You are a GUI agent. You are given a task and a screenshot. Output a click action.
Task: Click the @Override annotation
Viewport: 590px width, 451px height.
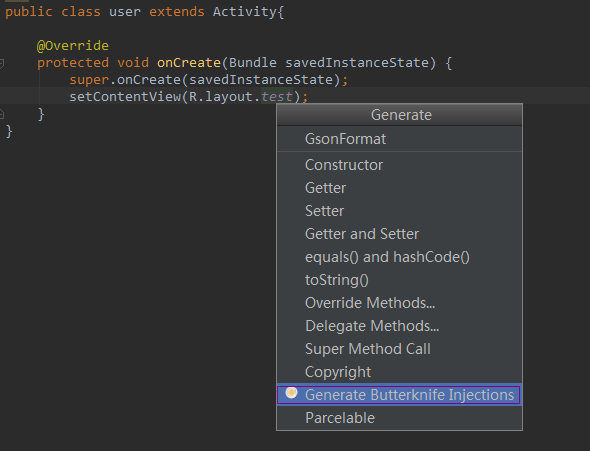pos(73,46)
